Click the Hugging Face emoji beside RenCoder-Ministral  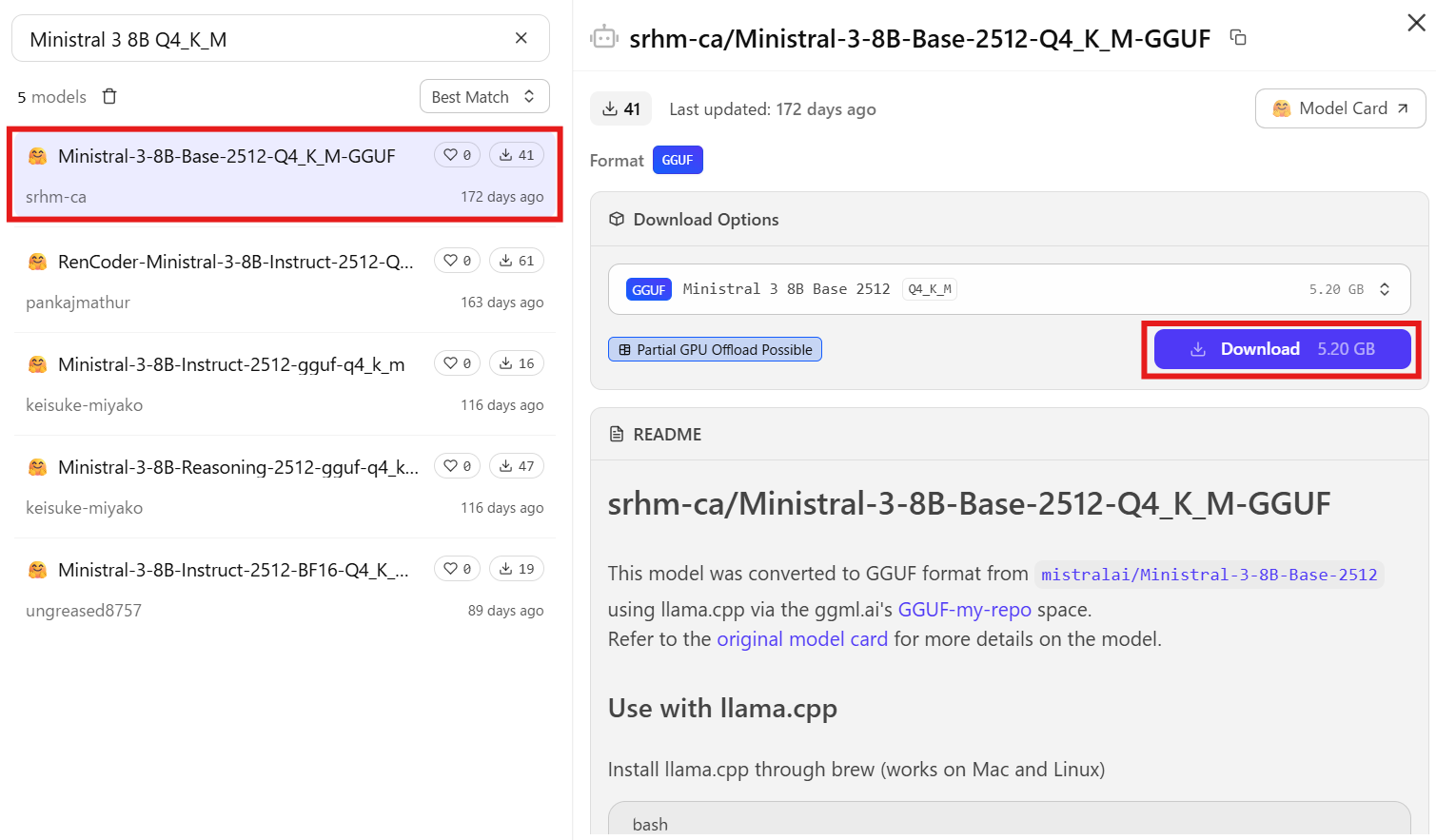[37, 262]
